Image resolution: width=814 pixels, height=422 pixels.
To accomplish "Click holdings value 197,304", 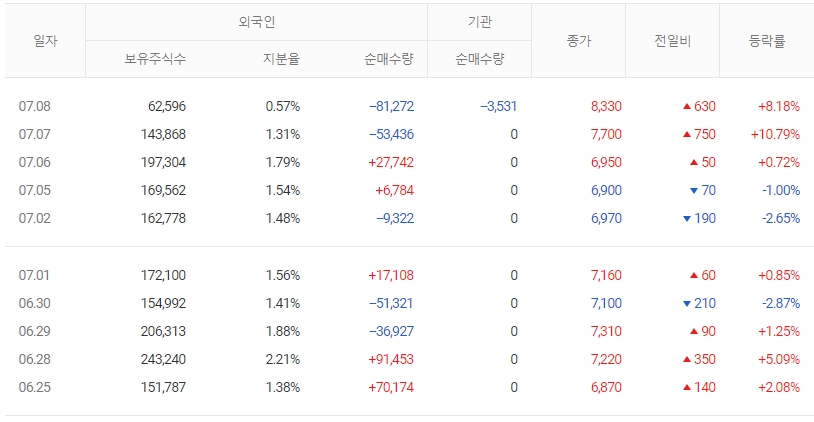I will [x=163, y=162].
